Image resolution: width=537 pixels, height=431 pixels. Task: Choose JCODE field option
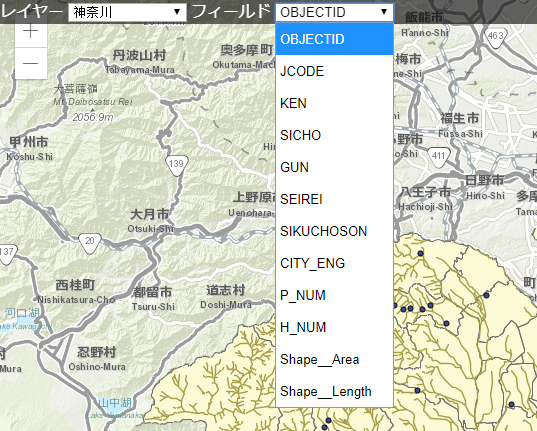tap(334, 71)
